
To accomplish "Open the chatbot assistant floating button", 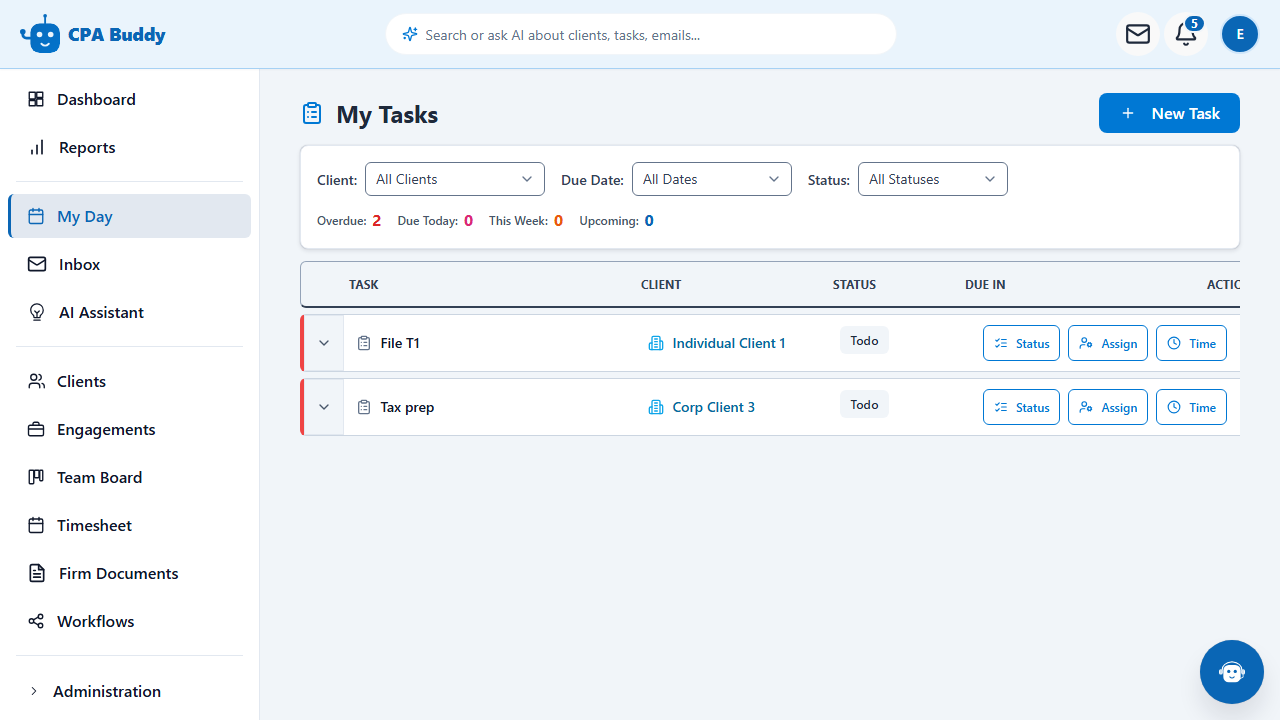I will (x=1232, y=672).
